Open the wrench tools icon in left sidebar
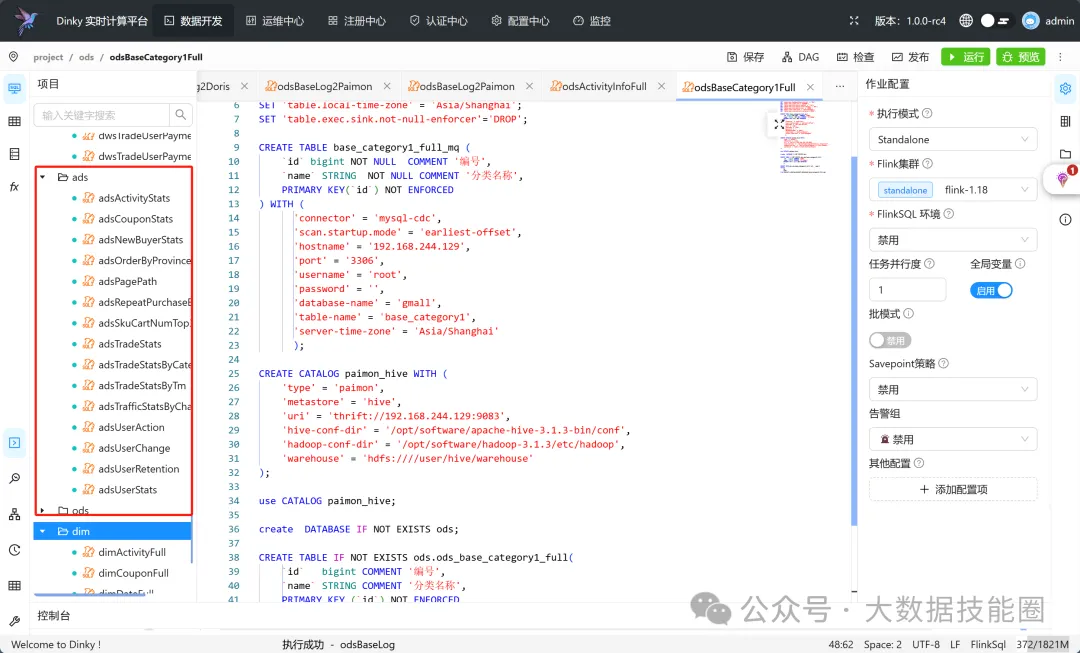Viewport: 1080px width, 653px height. tap(14, 621)
